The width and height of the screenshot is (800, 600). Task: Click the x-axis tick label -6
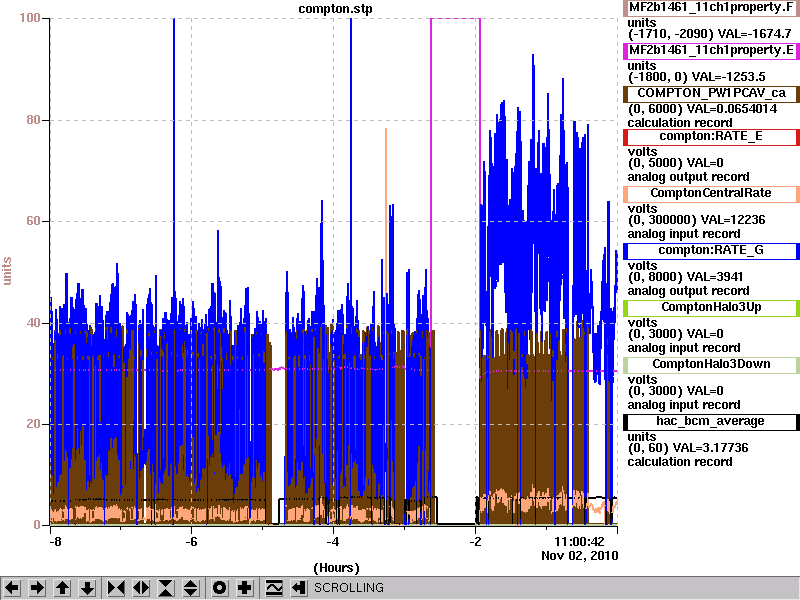[191, 541]
